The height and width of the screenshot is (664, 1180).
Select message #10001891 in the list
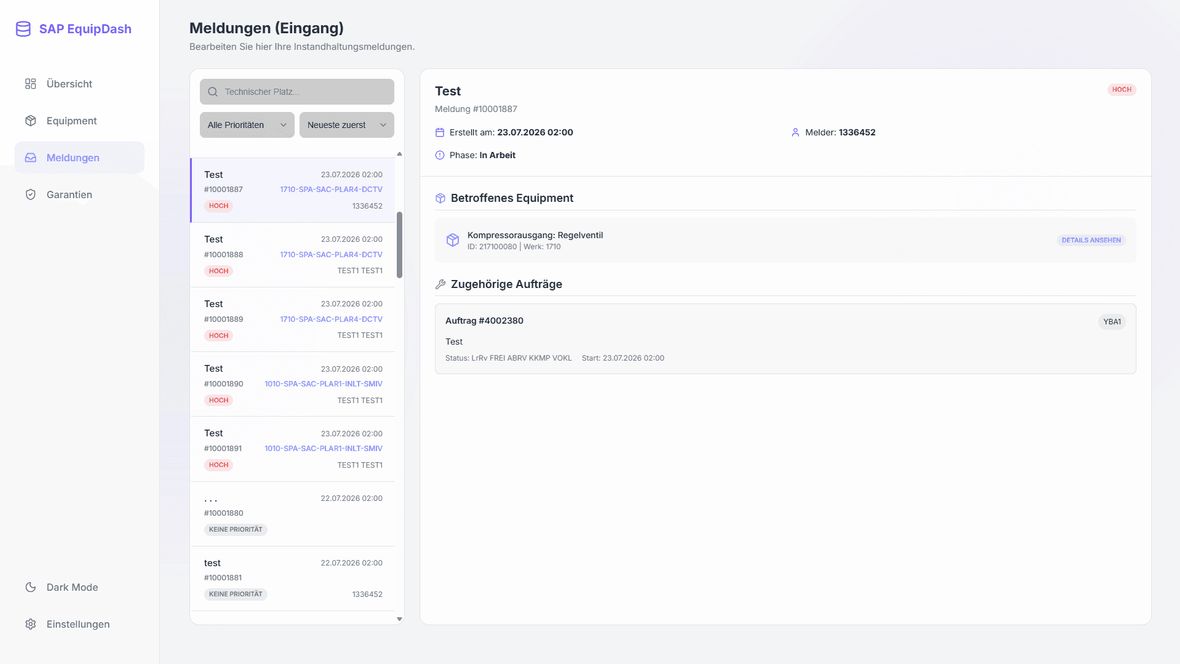tap(293, 449)
